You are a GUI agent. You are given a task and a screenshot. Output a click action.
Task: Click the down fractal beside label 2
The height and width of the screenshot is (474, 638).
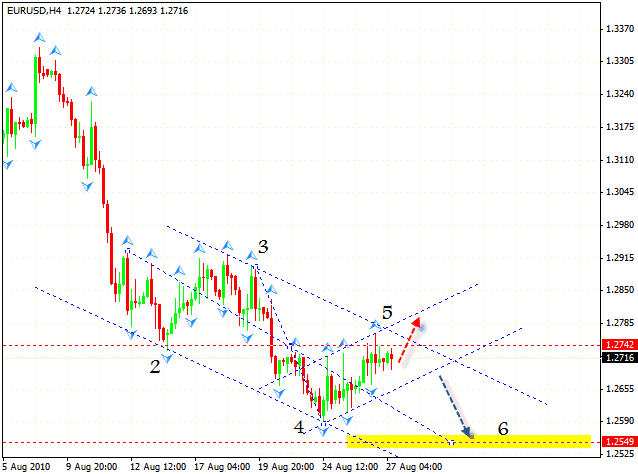[167, 358]
